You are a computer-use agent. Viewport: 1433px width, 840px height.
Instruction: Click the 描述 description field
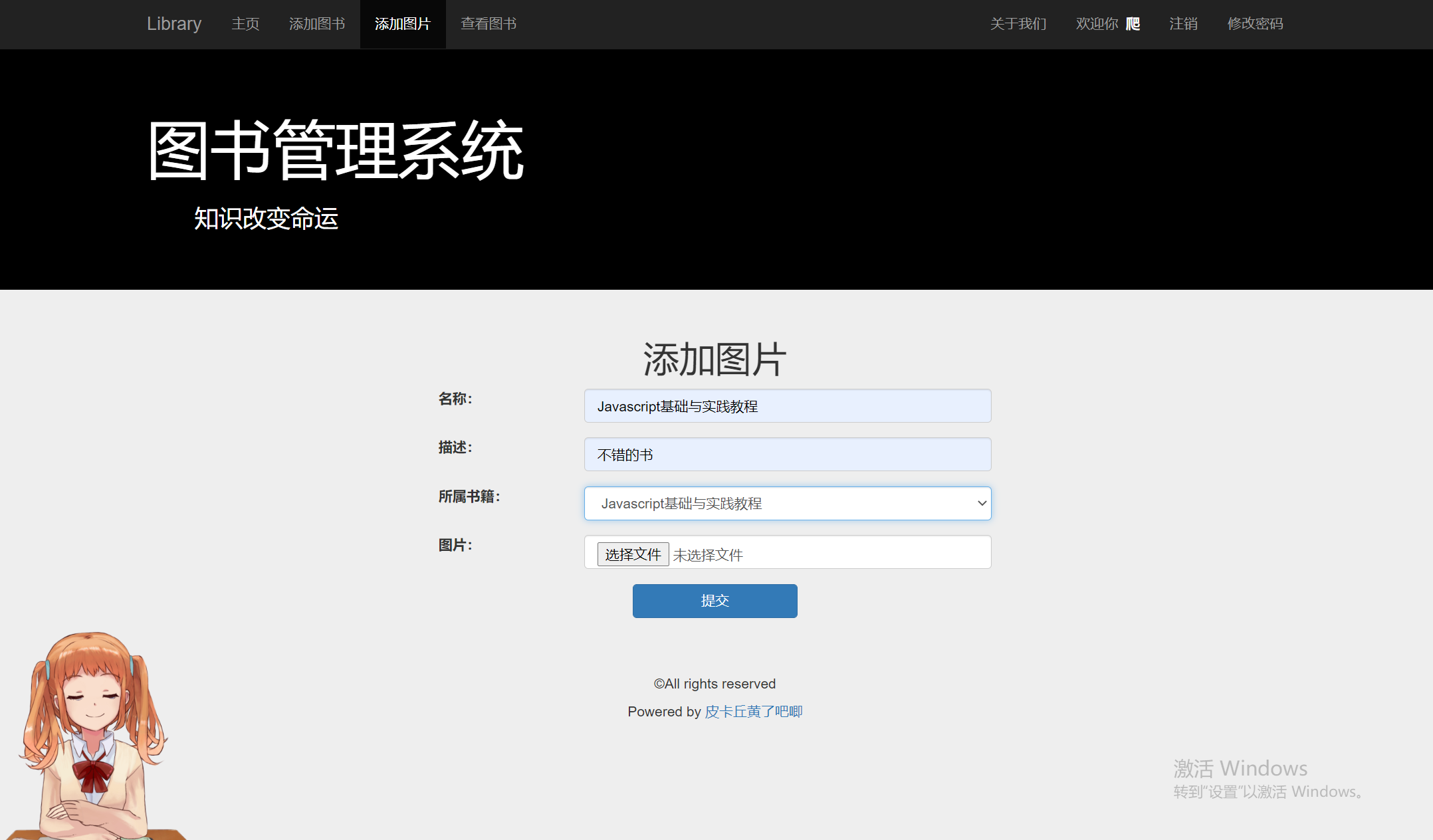point(787,454)
